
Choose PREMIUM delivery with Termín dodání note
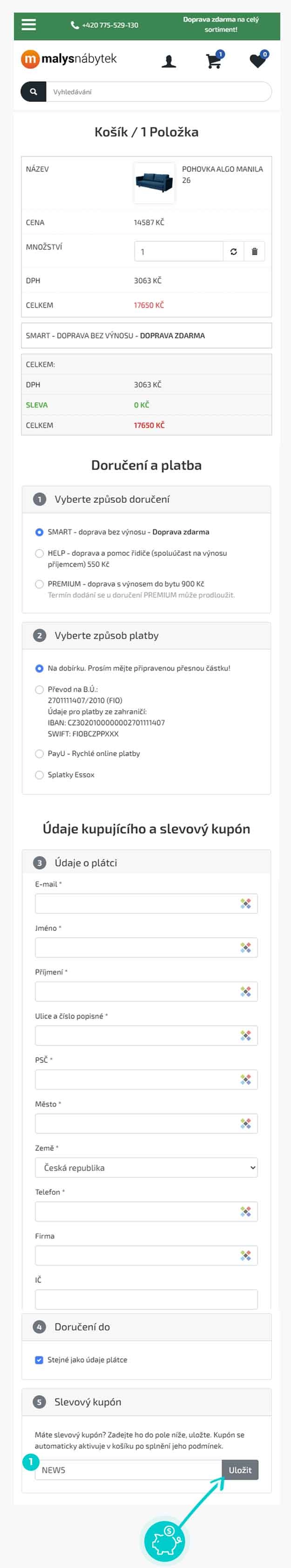click(x=39, y=584)
